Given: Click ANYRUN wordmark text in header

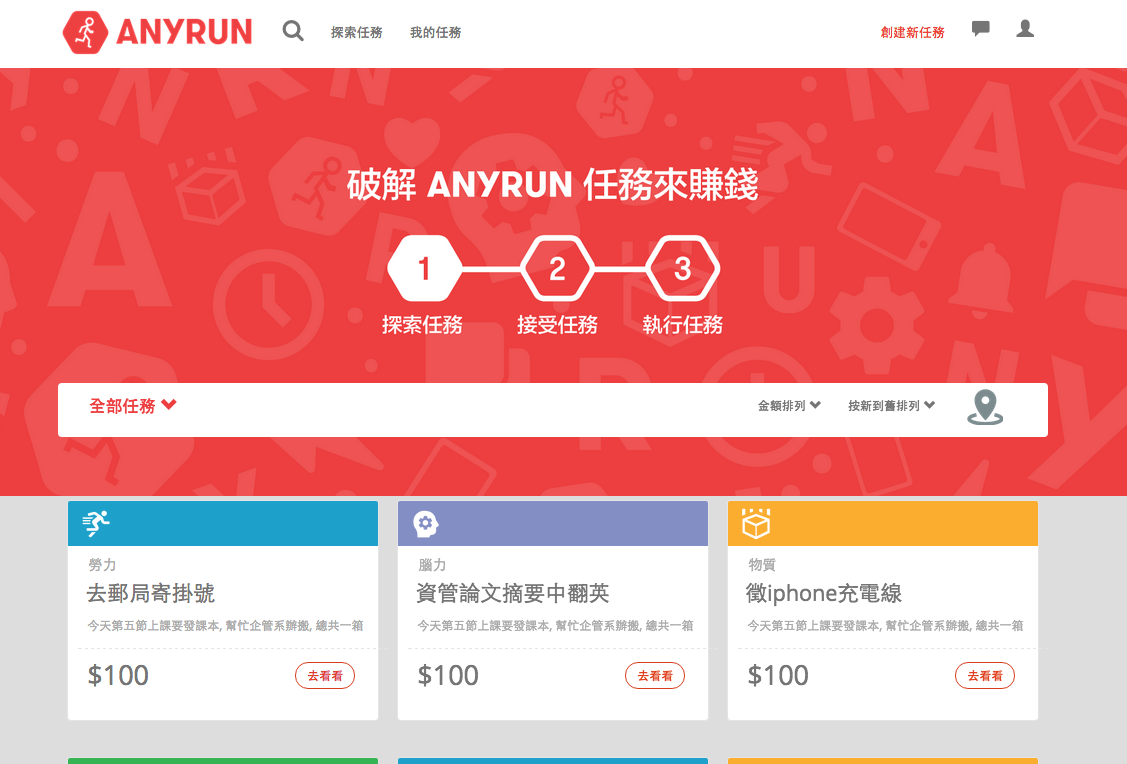Looking at the screenshot, I should 184,32.
